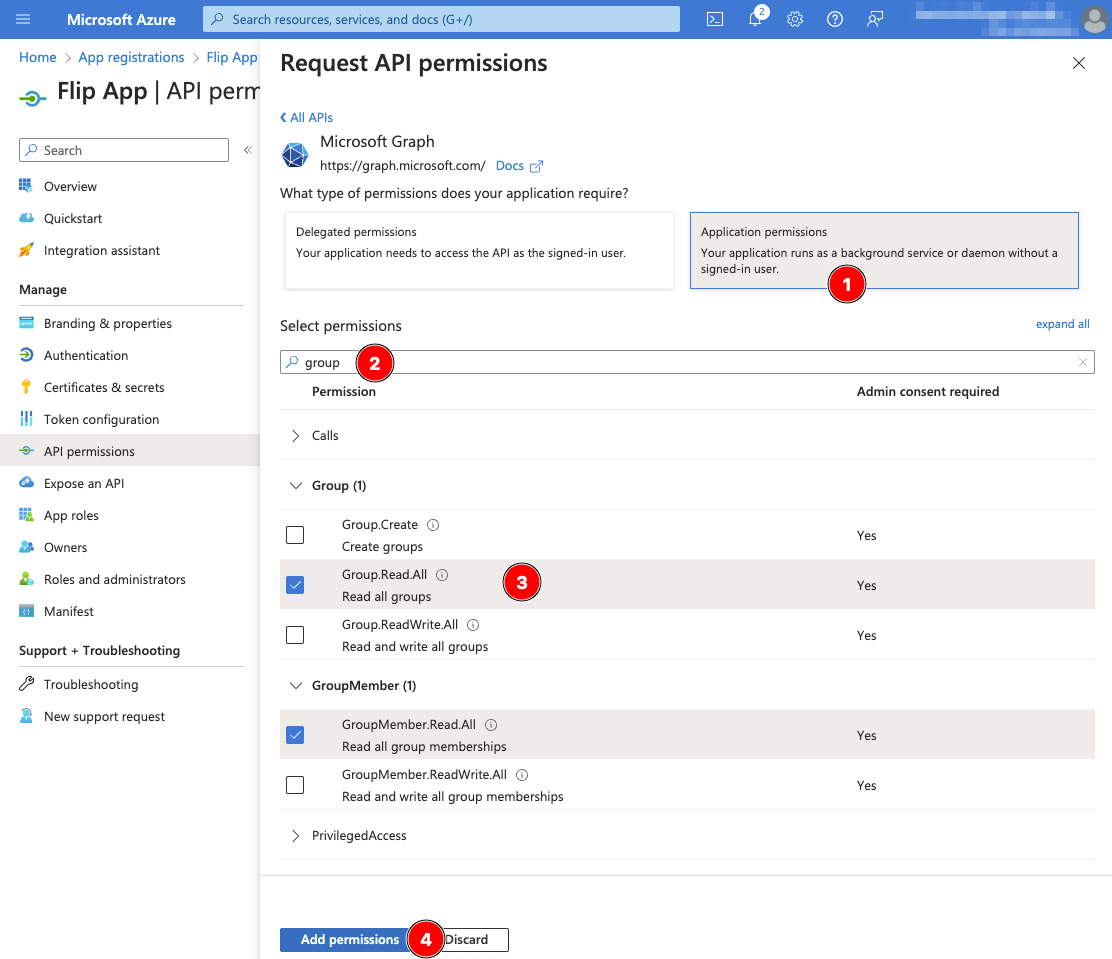This screenshot has height=959, width=1112.
Task: Focus the global search resources field
Action: click(441, 19)
